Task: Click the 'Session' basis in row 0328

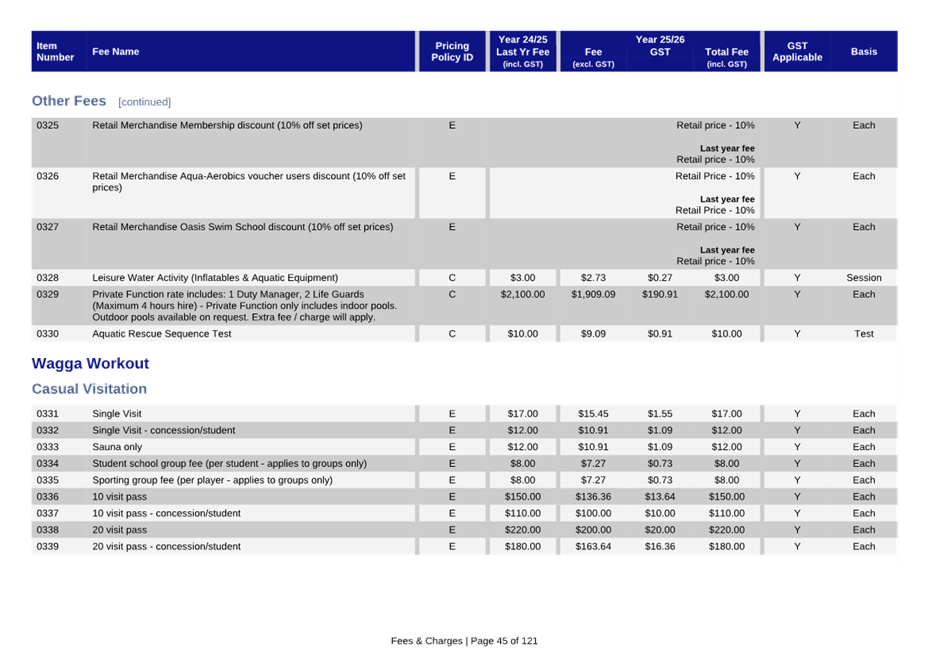Action: pyautogui.click(x=864, y=278)
